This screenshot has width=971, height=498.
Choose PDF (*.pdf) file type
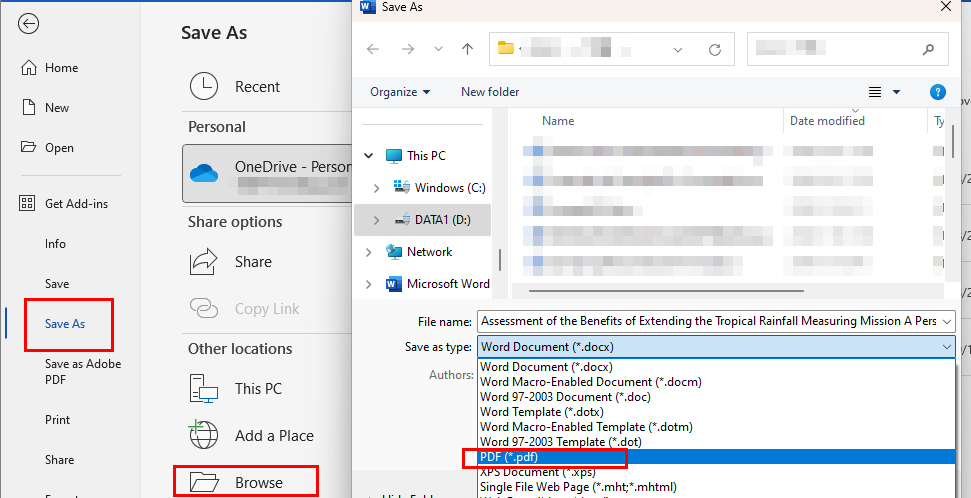pos(716,456)
